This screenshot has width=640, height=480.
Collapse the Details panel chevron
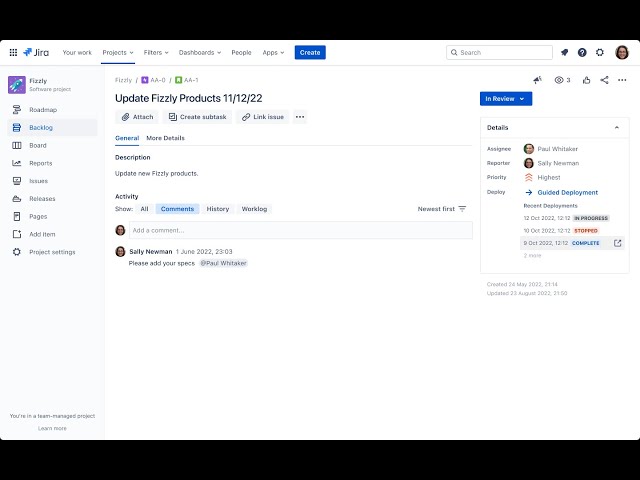tap(617, 128)
